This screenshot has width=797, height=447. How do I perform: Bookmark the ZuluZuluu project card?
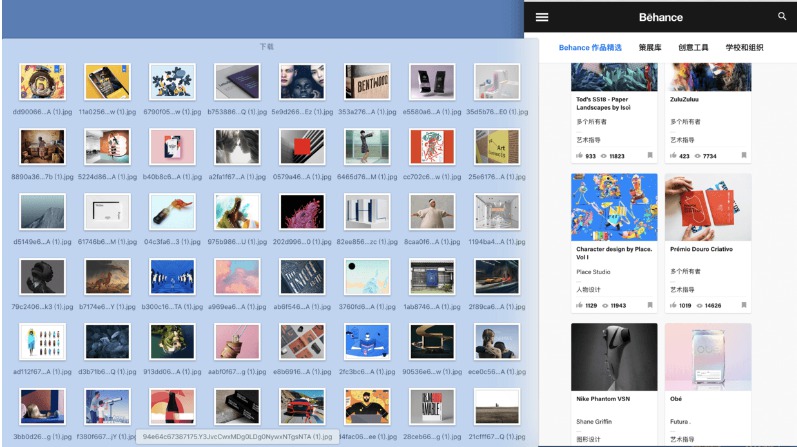coord(744,155)
